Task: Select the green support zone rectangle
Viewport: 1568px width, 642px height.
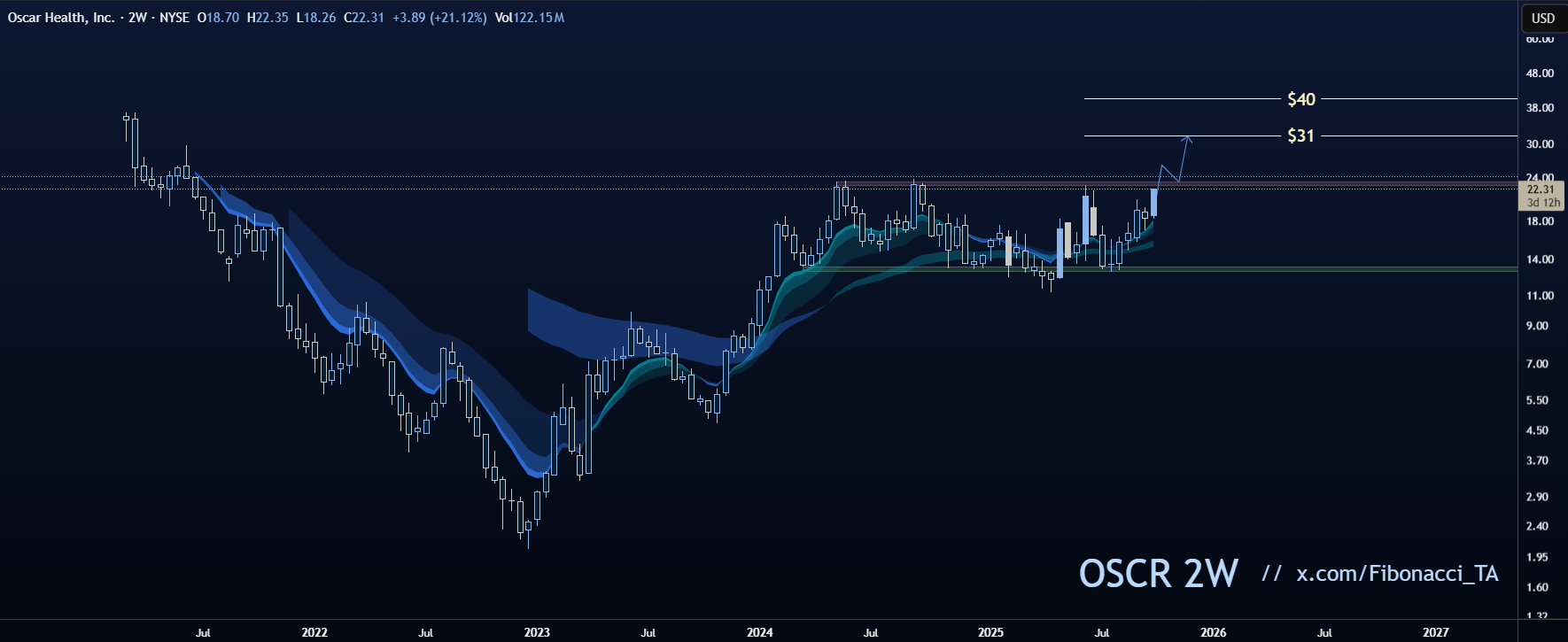Action: coord(1329,268)
